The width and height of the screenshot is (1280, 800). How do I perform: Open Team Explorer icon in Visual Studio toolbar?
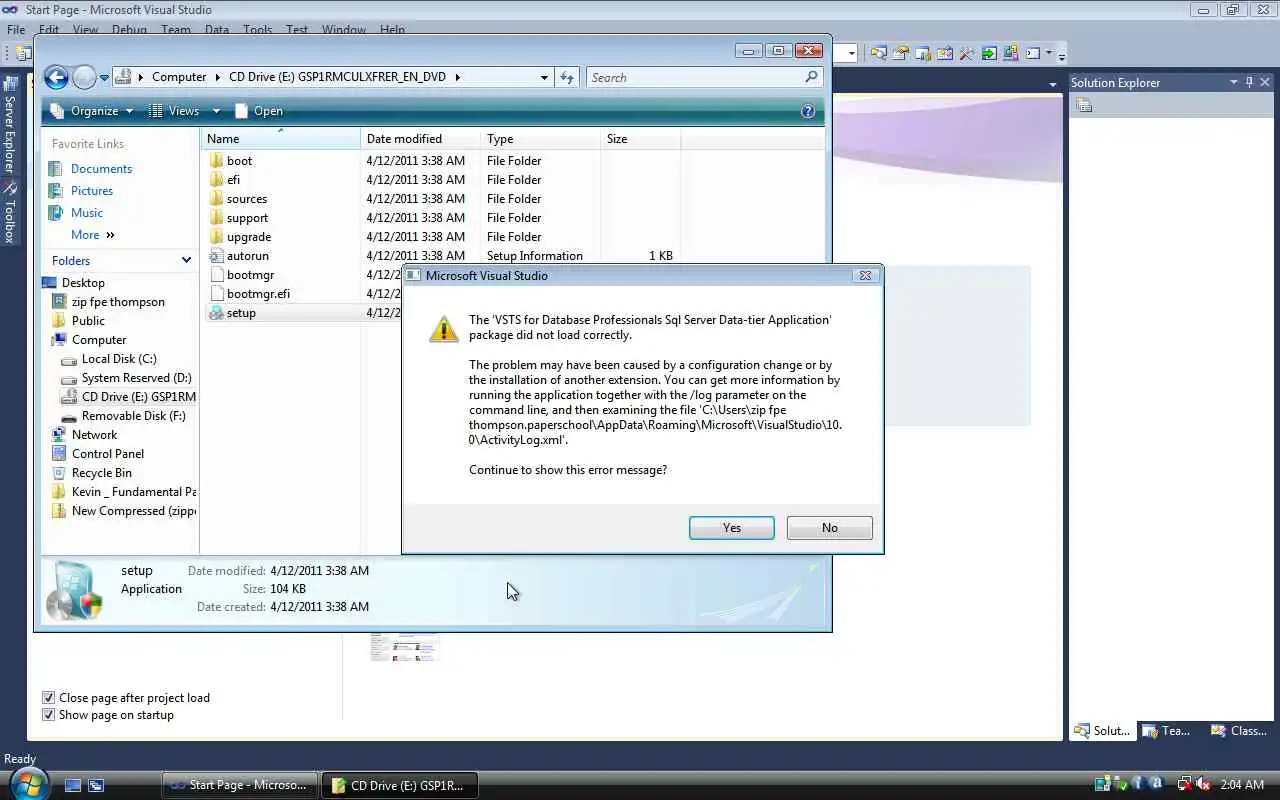coord(923,53)
